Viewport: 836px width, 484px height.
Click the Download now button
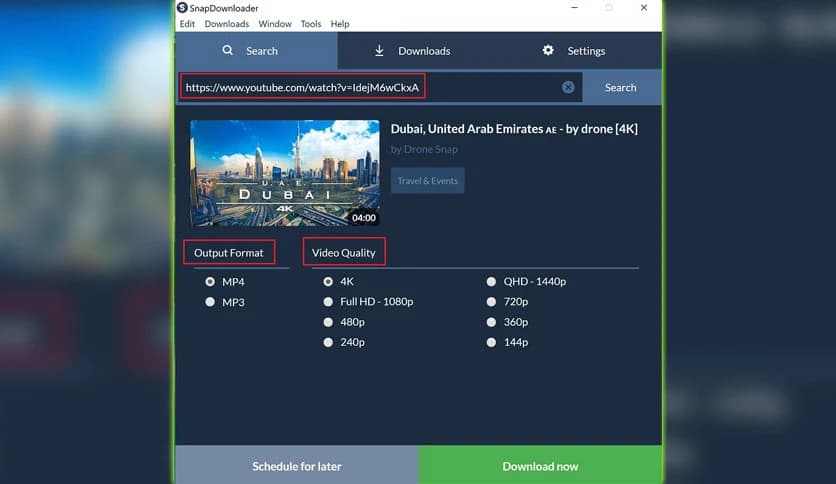click(x=540, y=466)
